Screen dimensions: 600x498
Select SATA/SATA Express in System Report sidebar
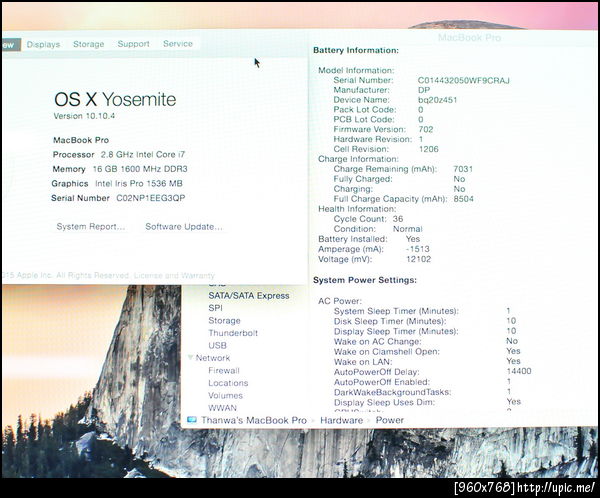(249, 296)
